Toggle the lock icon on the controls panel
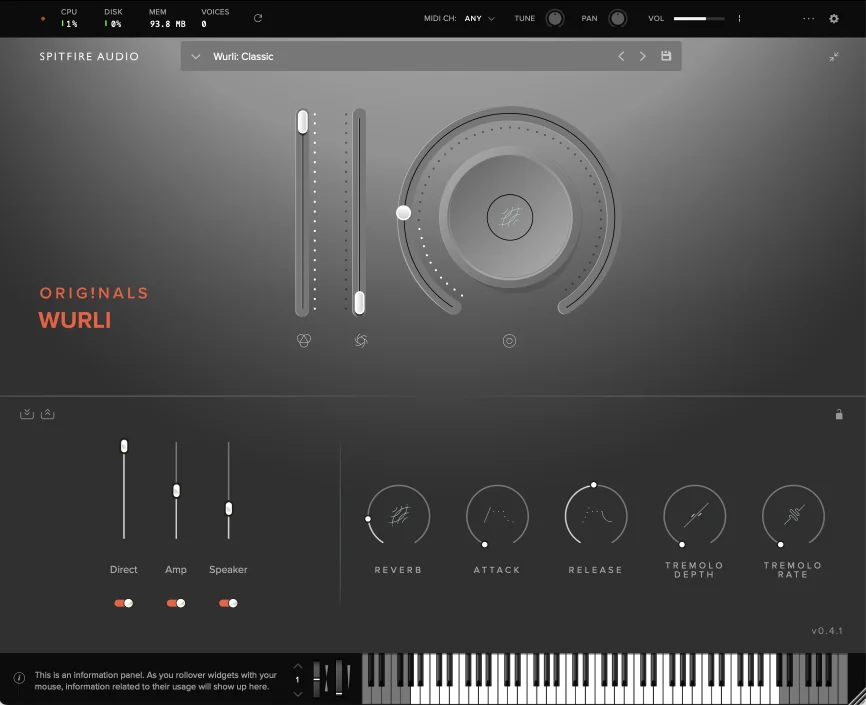The height and width of the screenshot is (705, 866). pos(839,414)
